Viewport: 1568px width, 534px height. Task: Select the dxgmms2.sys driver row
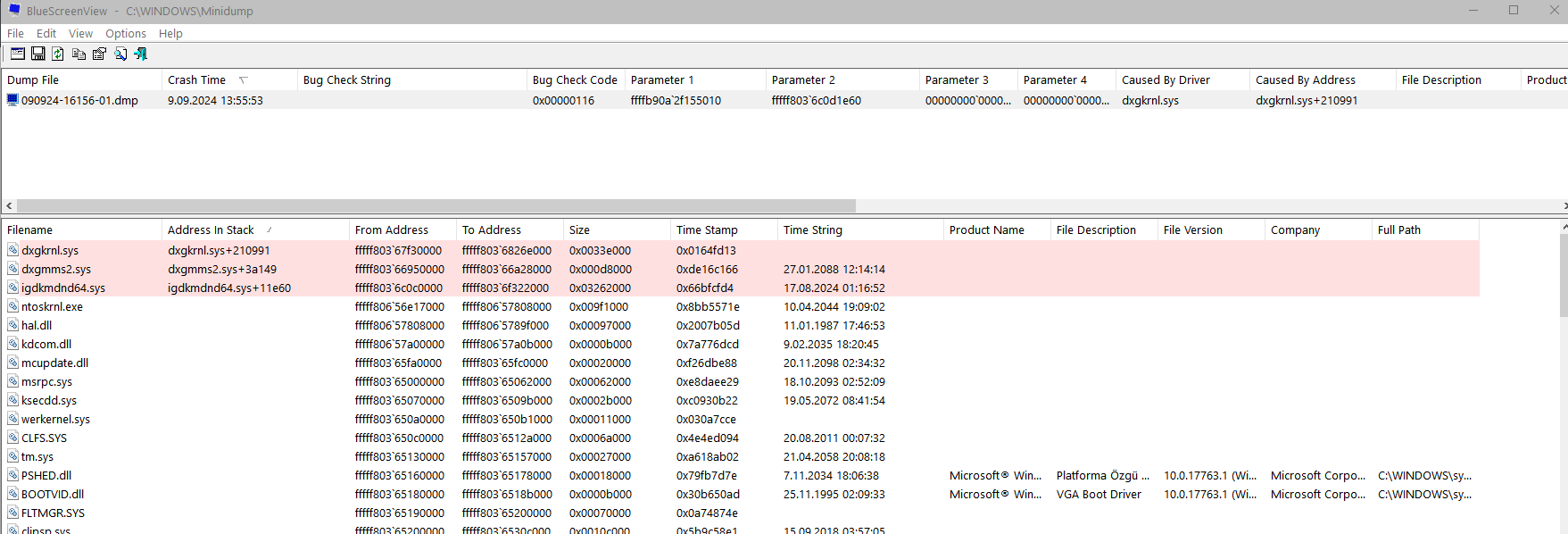pos(56,269)
